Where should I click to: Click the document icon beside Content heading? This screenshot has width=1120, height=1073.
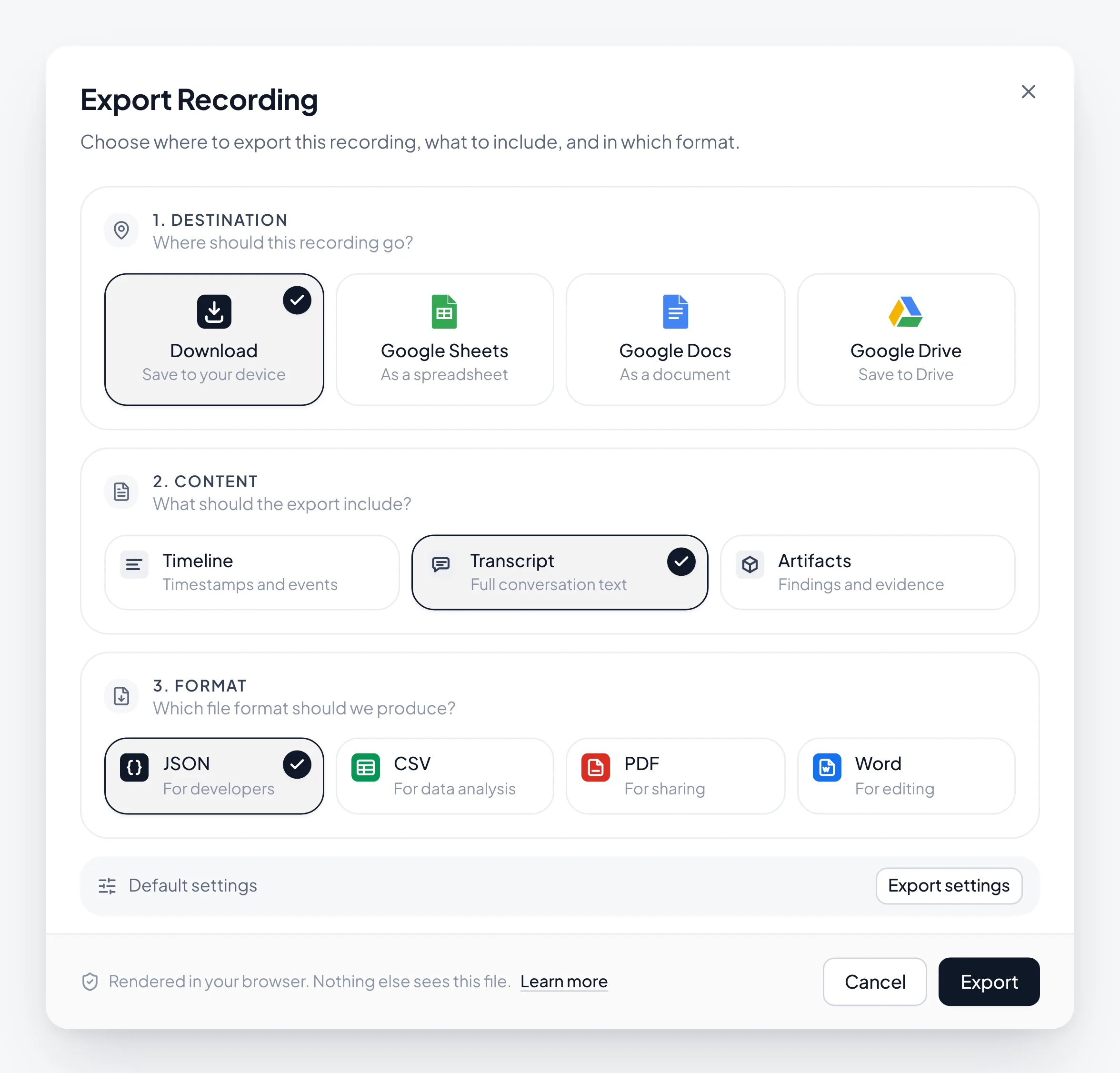[x=121, y=492]
